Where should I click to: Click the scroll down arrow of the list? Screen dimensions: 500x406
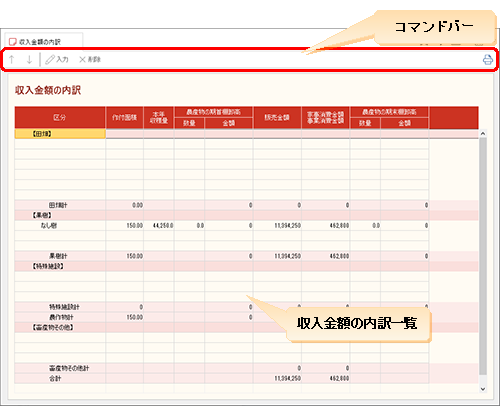point(483,389)
